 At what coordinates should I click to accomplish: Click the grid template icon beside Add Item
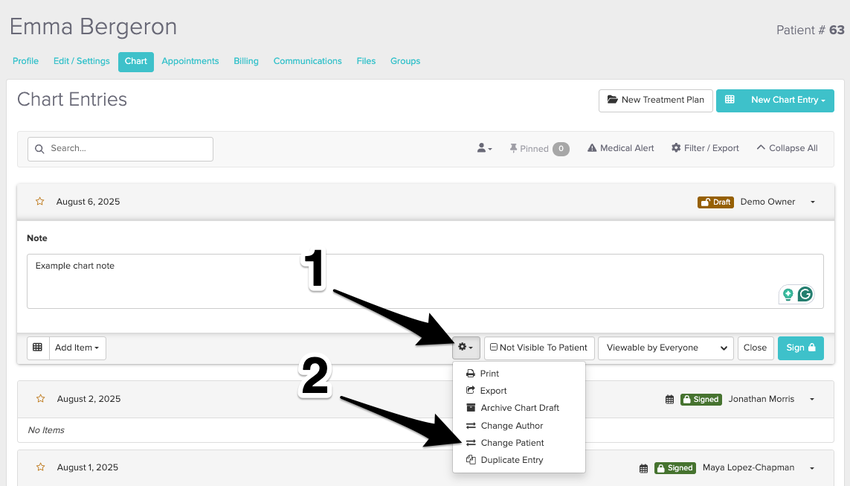[38, 348]
